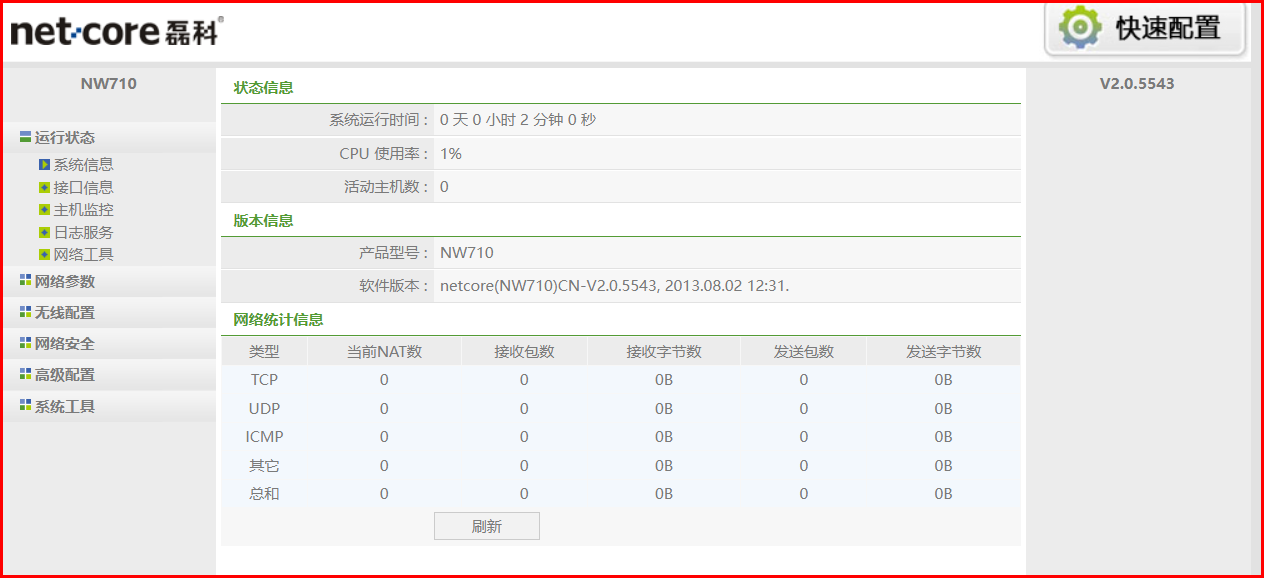The image size is (1264, 578).
Task: Click the 刷新 refresh button
Action: point(487,526)
